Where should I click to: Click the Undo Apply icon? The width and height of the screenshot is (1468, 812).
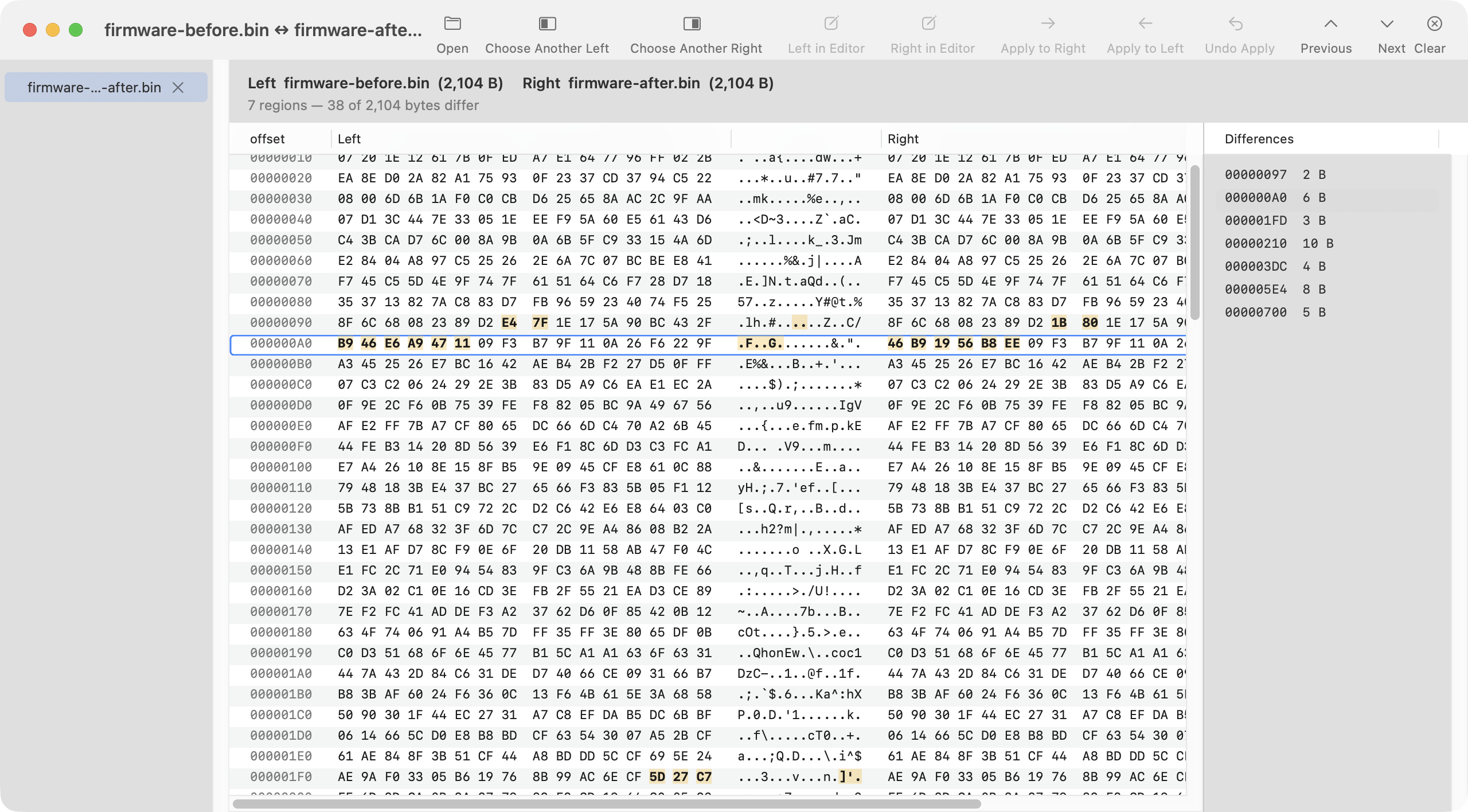[1236, 24]
